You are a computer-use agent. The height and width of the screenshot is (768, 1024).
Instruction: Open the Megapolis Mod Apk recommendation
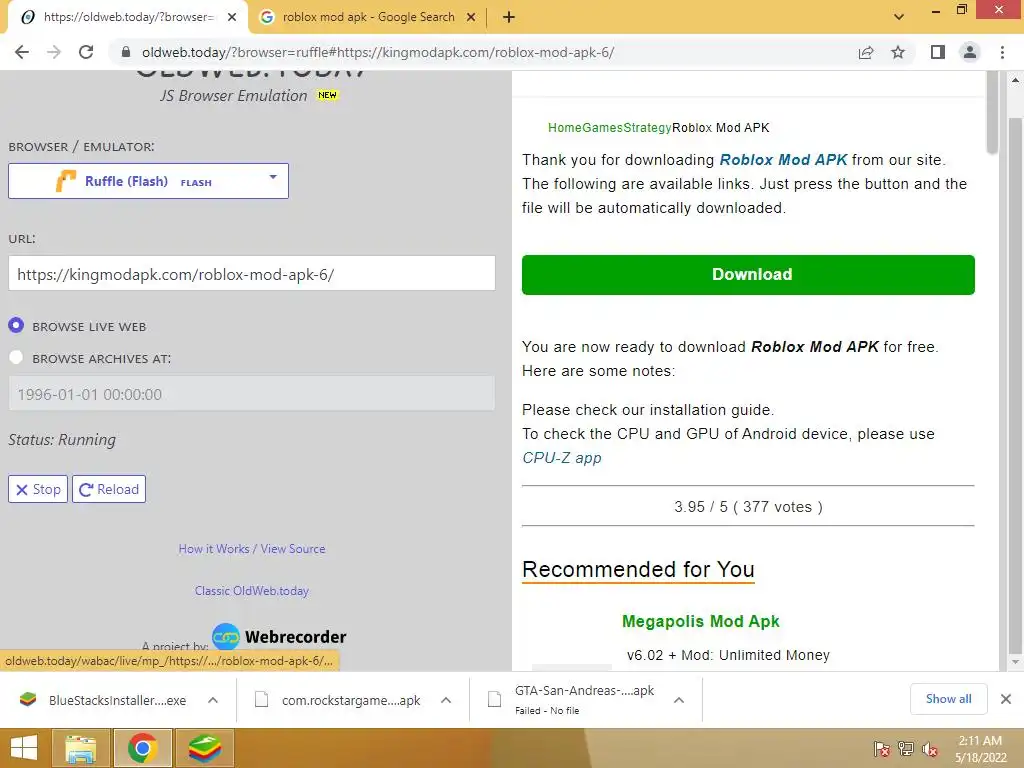coord(701,621)
